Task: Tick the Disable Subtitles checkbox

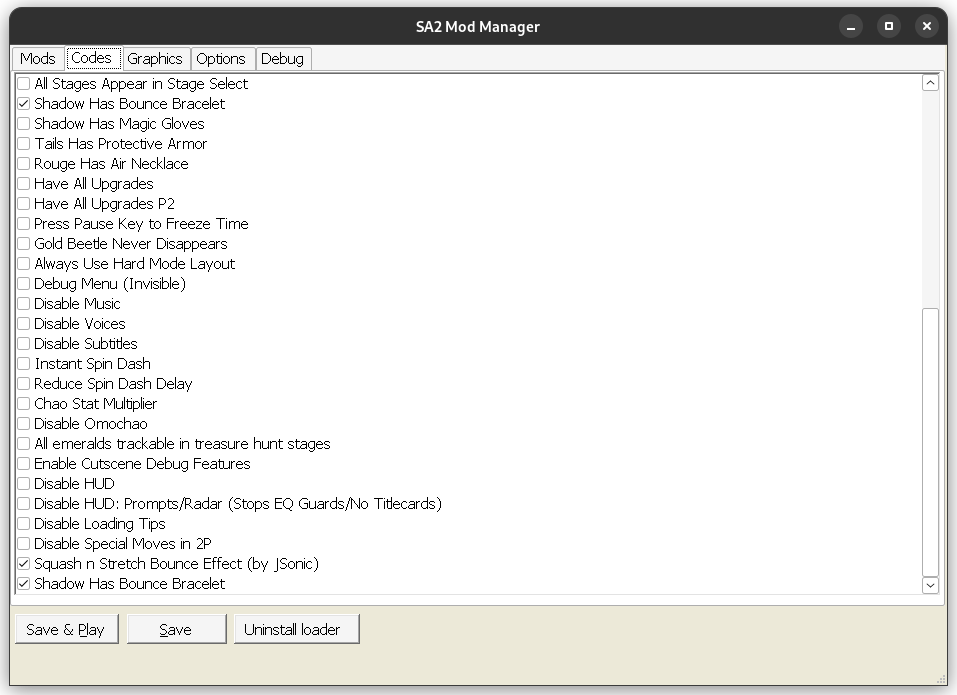Action: pyautogui.click(x=24, y=344)
